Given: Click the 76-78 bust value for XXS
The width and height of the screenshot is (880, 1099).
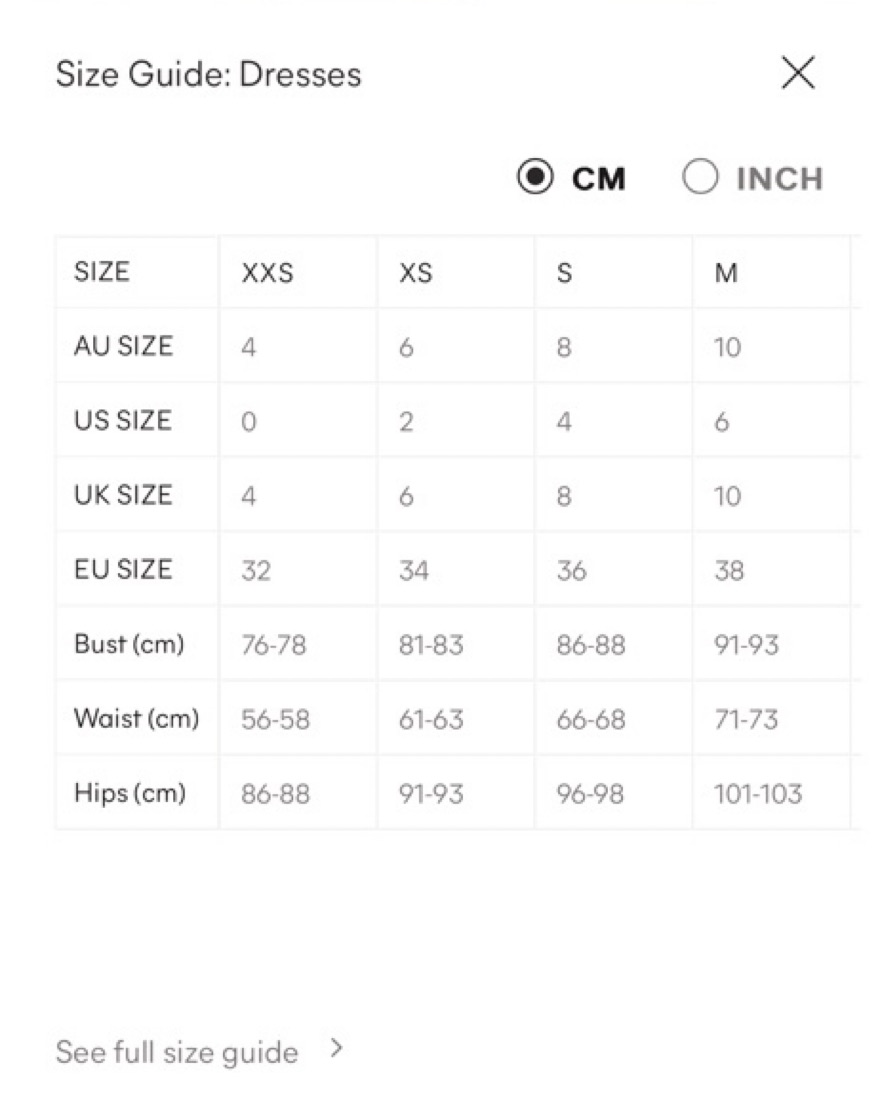Looking at the screenshot, I should click(273, 645).
